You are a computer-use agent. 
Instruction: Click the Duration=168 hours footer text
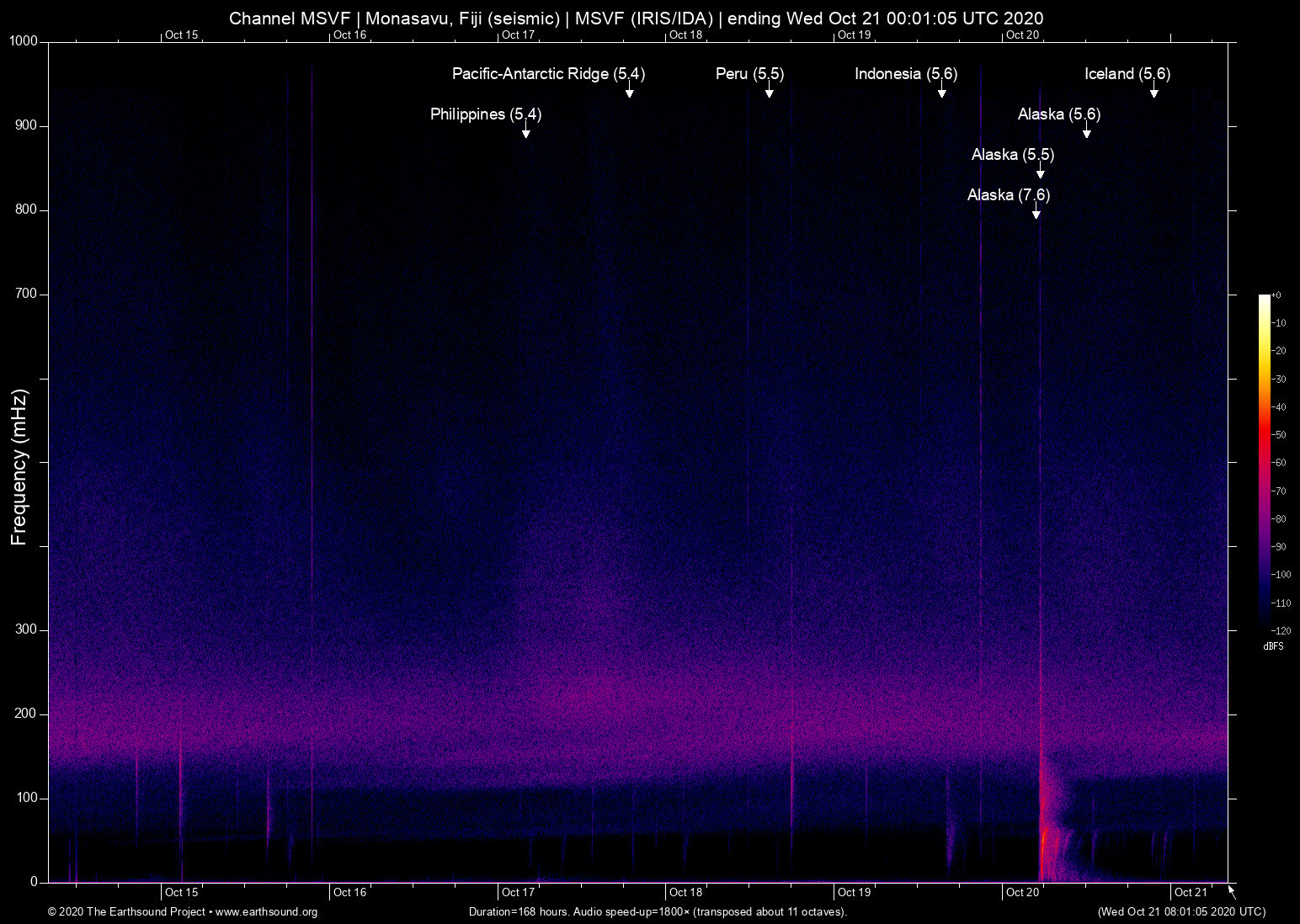(658, 912)
